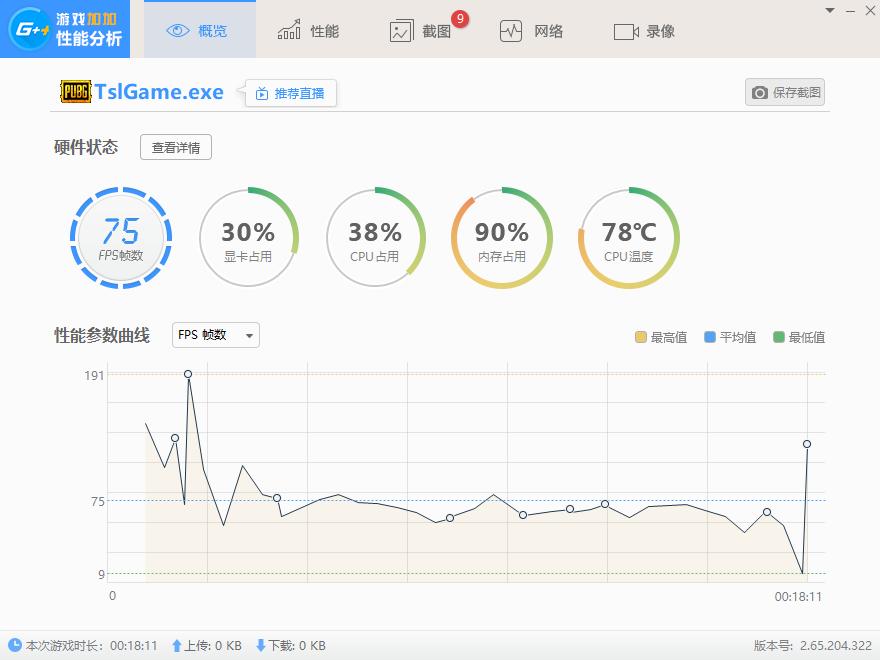The width and height of the screenshot is (880, 660).
Task: Expand the 推荐直播 streaming option
Action: 290,92
